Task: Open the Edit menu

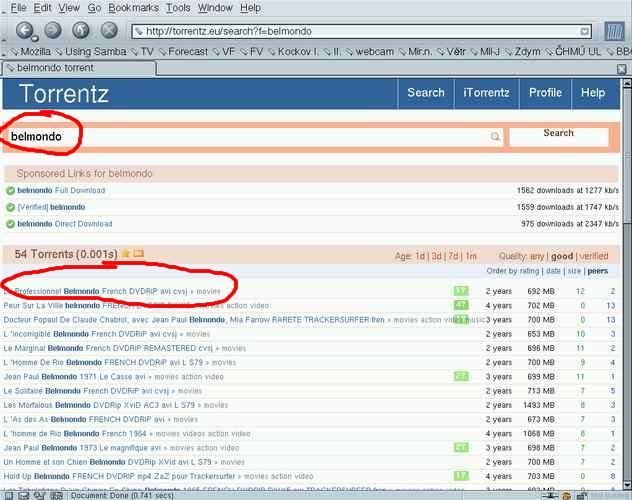Action: (x=42, y=8)
